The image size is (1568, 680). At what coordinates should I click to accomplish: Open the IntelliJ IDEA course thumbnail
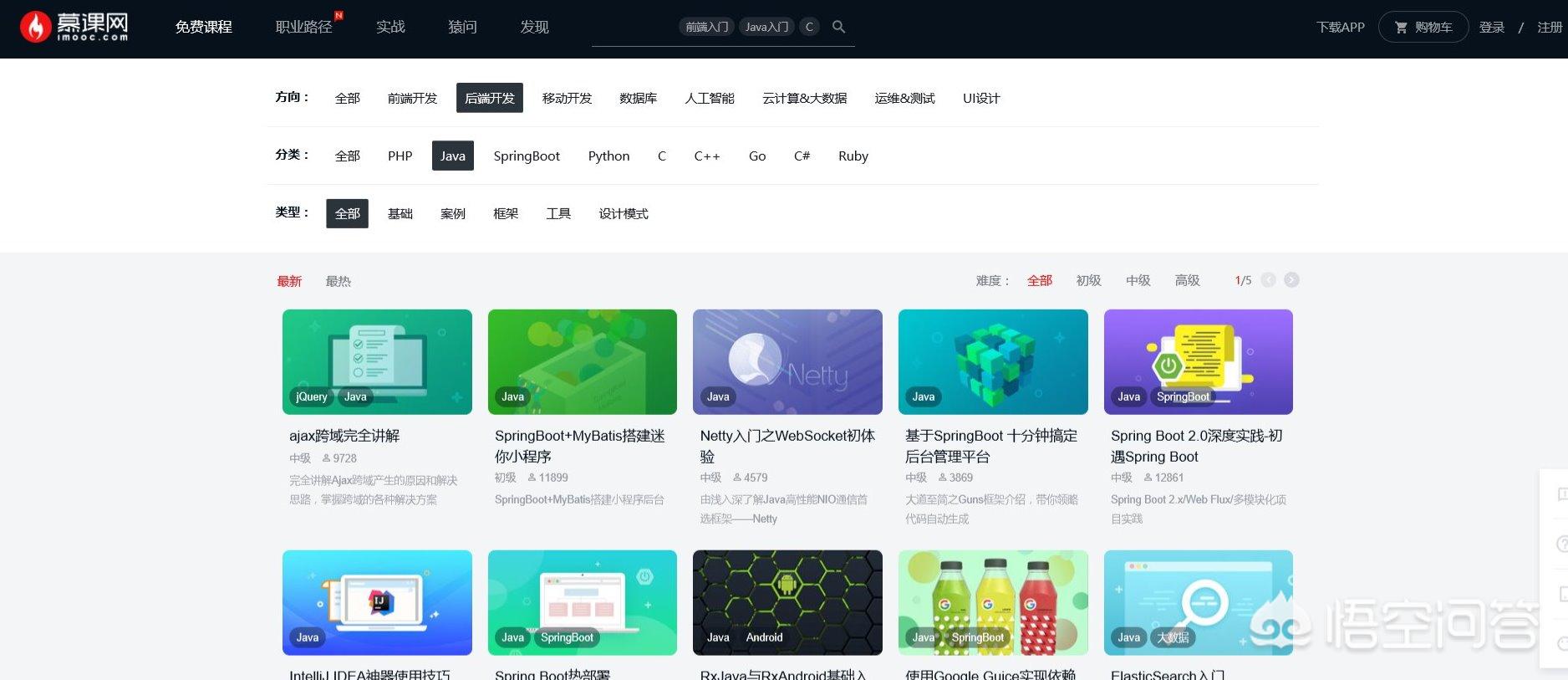tap(377, 602)
